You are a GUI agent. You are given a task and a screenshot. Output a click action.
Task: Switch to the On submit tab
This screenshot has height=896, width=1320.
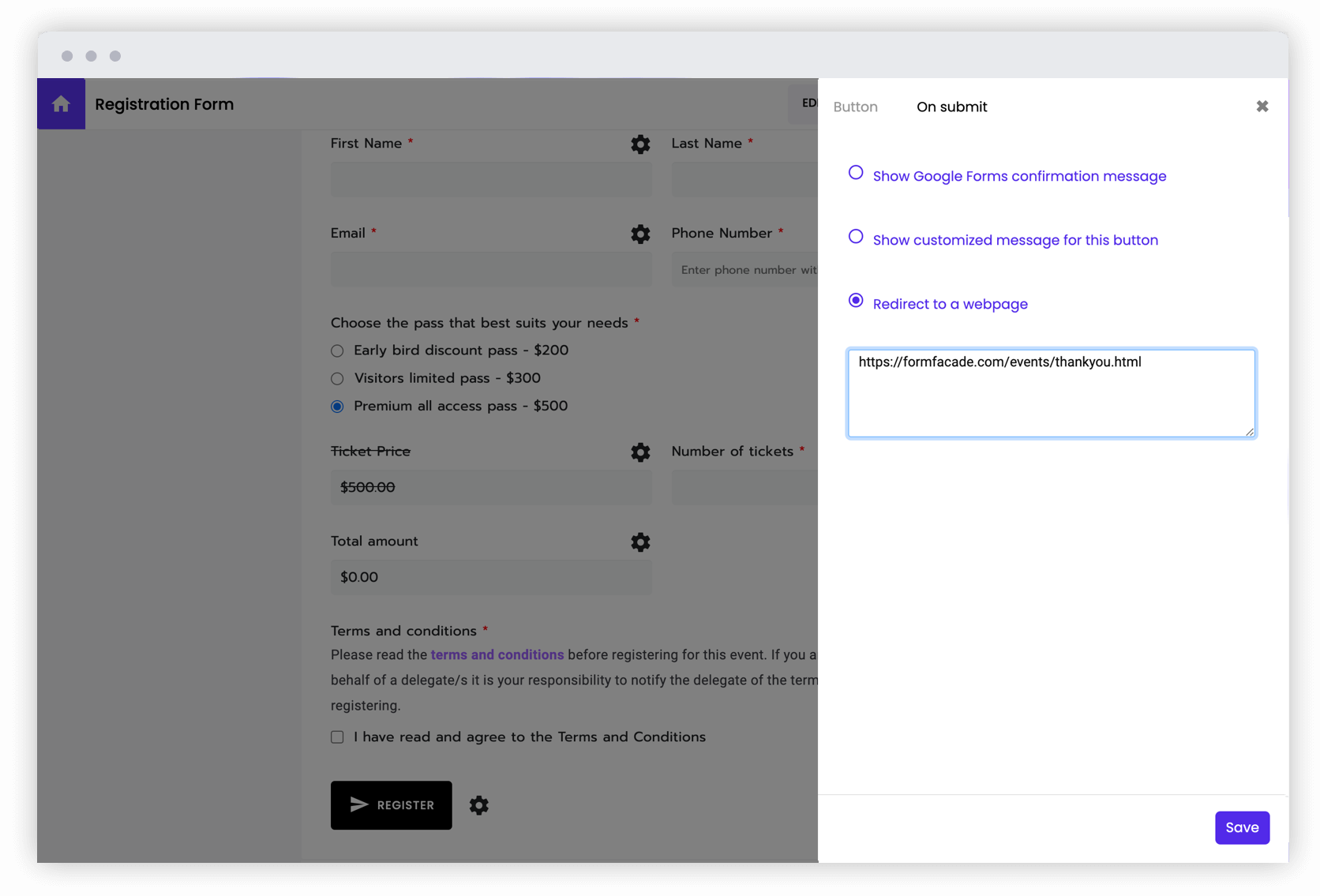point(951,107)
